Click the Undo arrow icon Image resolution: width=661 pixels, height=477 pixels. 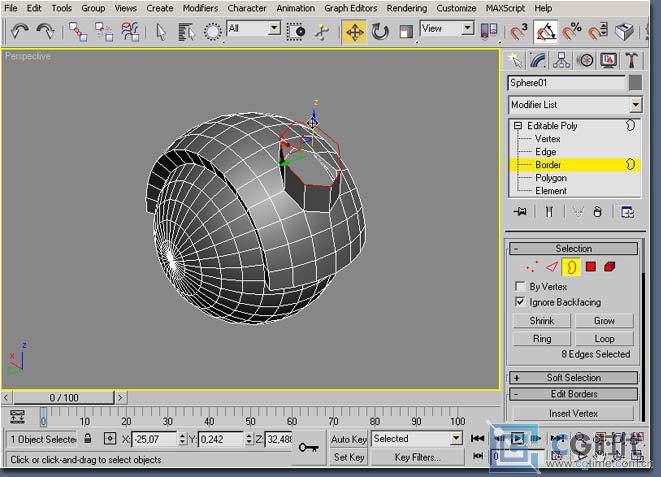coord(19,31)
